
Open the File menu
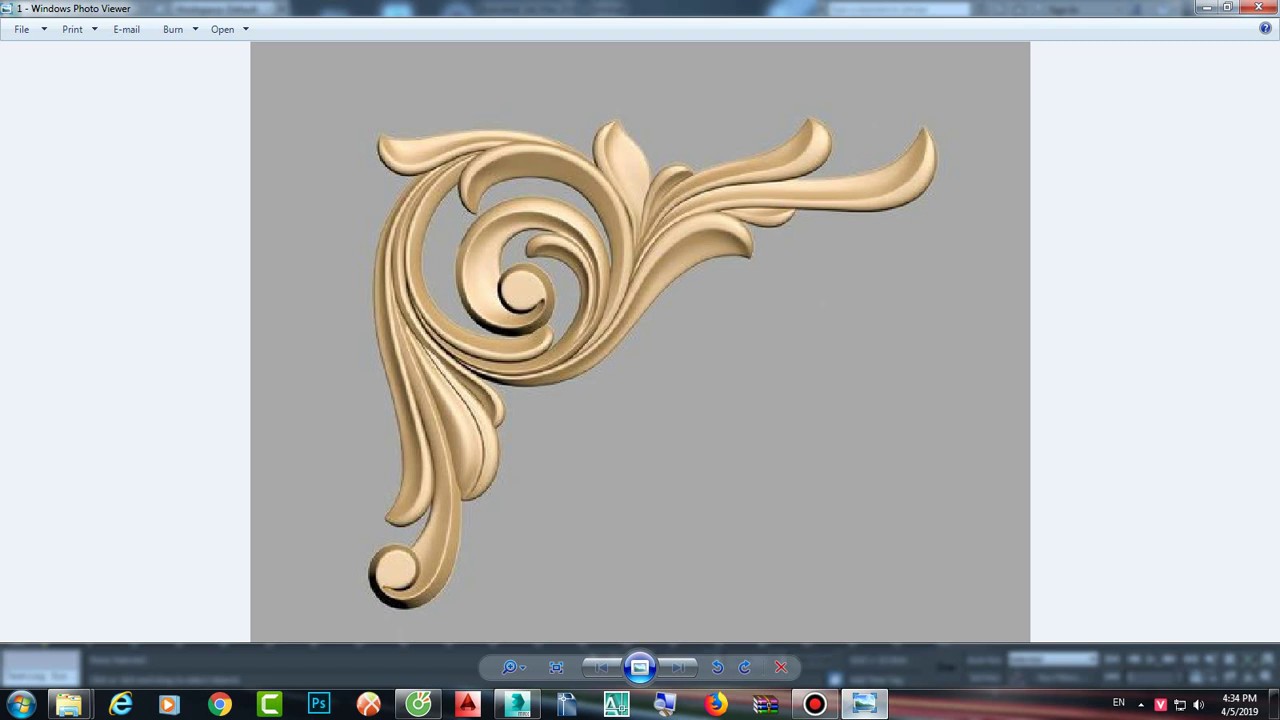[x=22, y=29]
